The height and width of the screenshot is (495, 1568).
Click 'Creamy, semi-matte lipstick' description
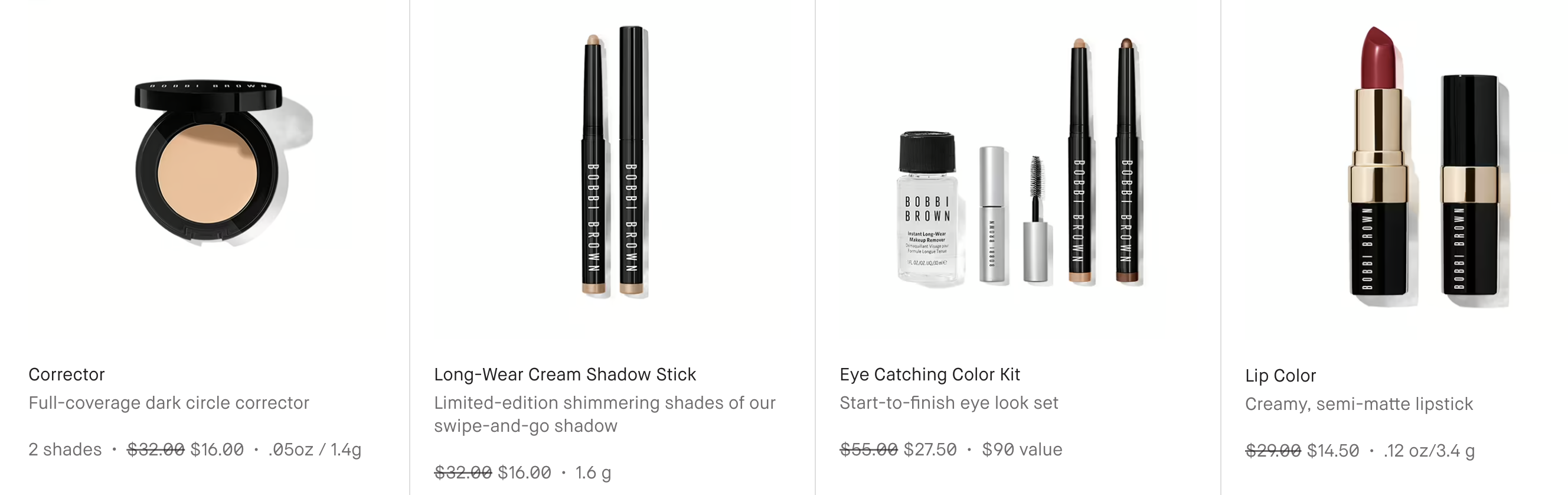1358,404
